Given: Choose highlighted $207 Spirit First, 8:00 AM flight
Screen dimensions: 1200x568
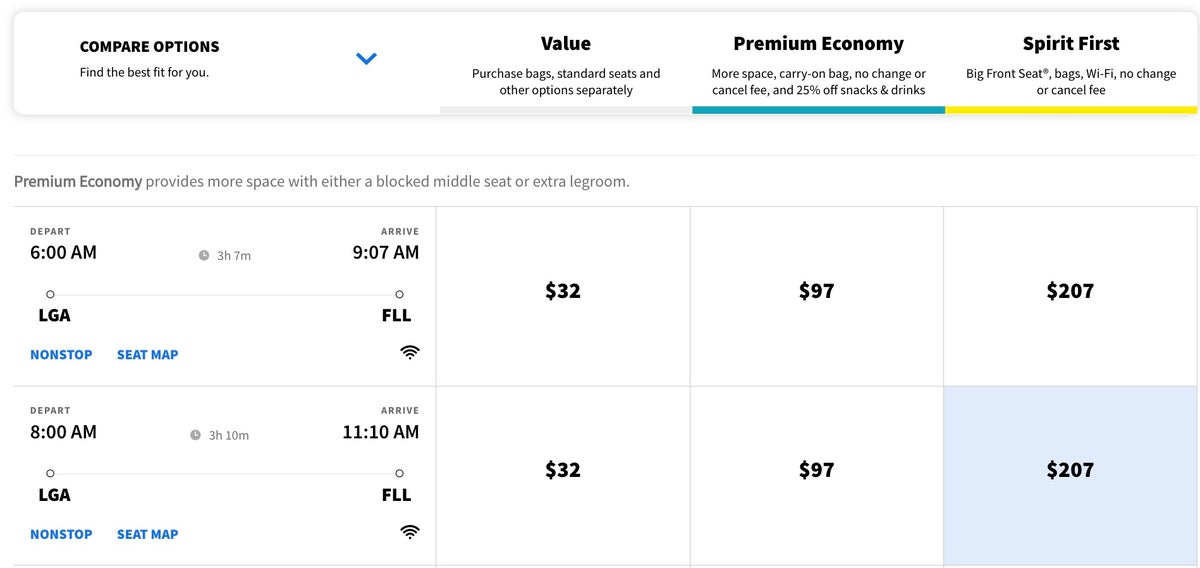Looking at the screenshot, I should pyautogui.click(x=1070, y=470).
